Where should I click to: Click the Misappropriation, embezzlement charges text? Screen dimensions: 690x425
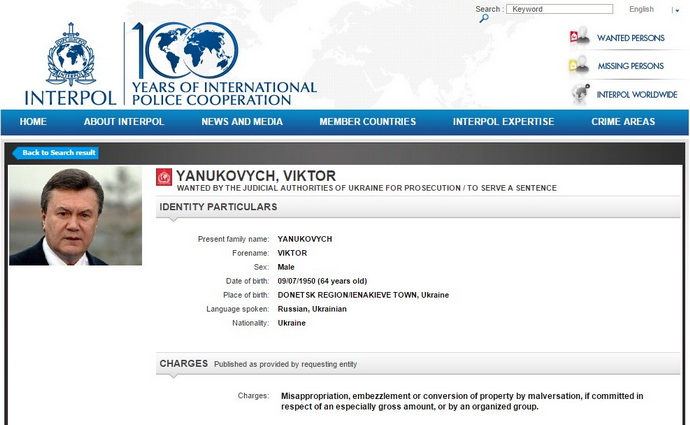coord(462,401)
